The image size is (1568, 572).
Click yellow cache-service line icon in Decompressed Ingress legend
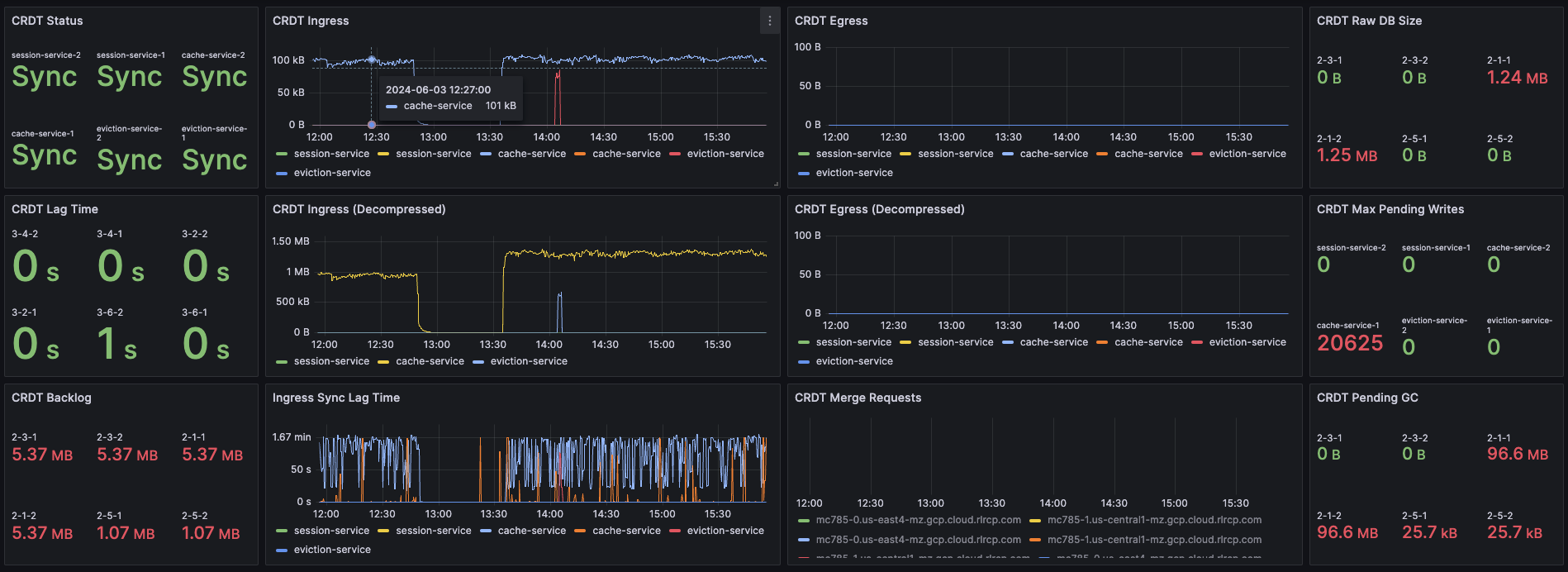(x=383, y=362)
